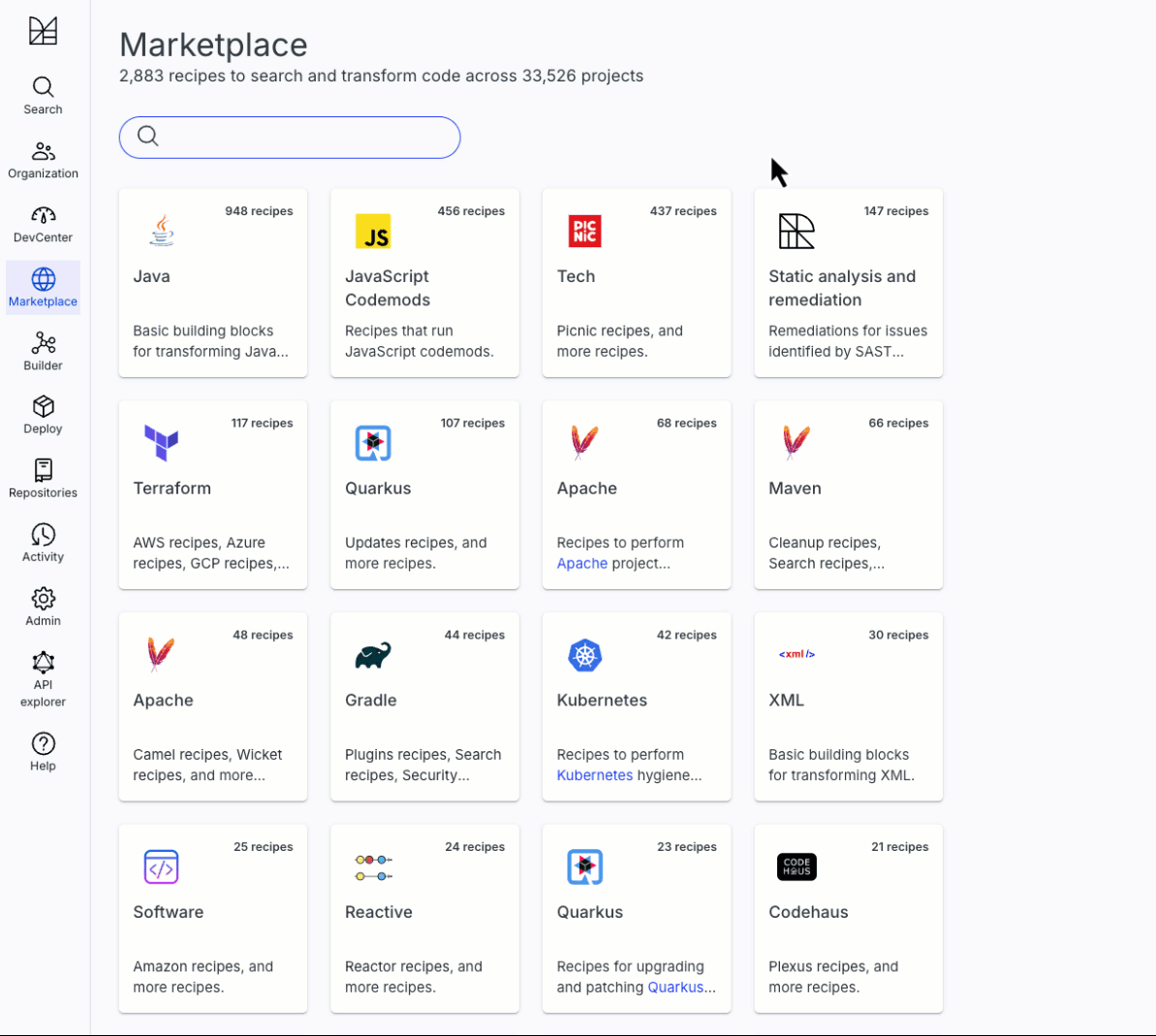Screen dimensions: 1156x1036
Task: Click the yellow JS logo icon
Action: (x=373, y=232)
